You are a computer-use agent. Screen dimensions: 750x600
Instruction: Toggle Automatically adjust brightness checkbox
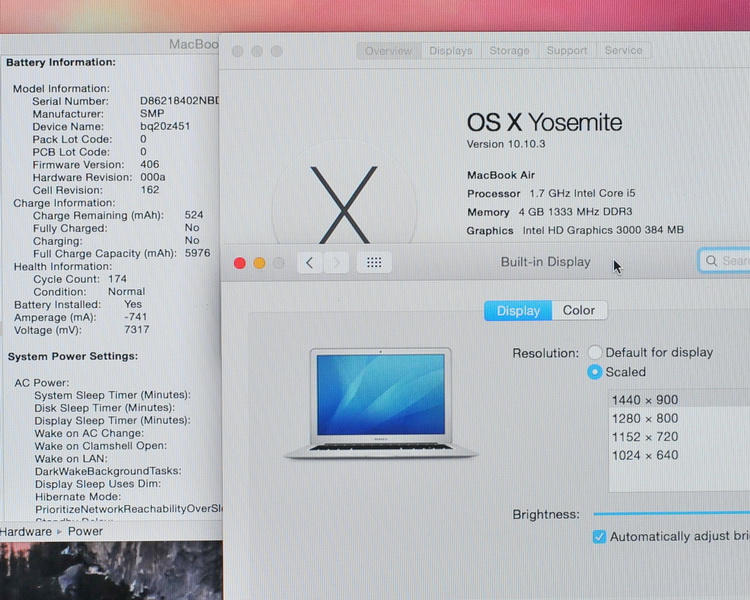click(x=599, y=536)
